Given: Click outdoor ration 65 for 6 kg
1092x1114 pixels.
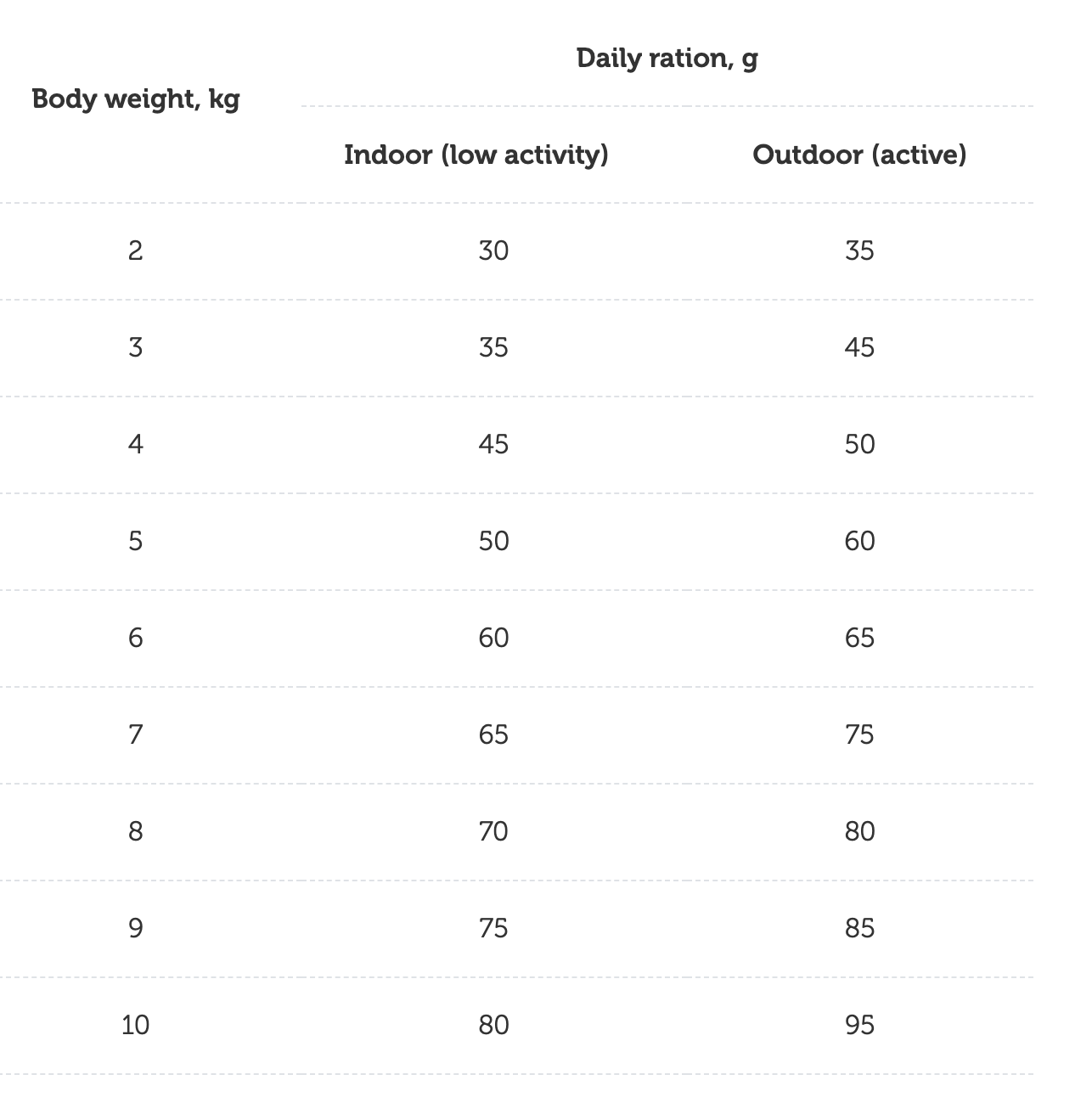Looking at the screenshot, I should coord(859,638).
